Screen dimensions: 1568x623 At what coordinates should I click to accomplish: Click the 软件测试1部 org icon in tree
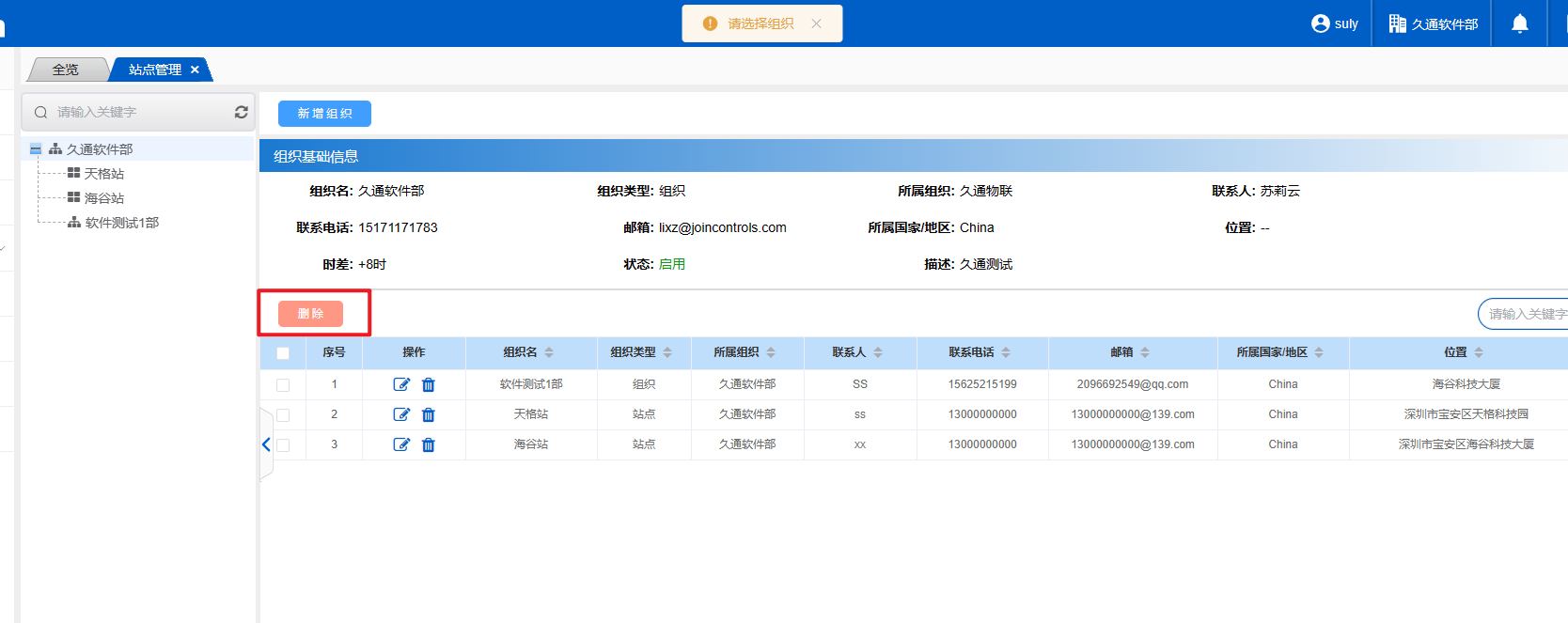pos(74,223)
